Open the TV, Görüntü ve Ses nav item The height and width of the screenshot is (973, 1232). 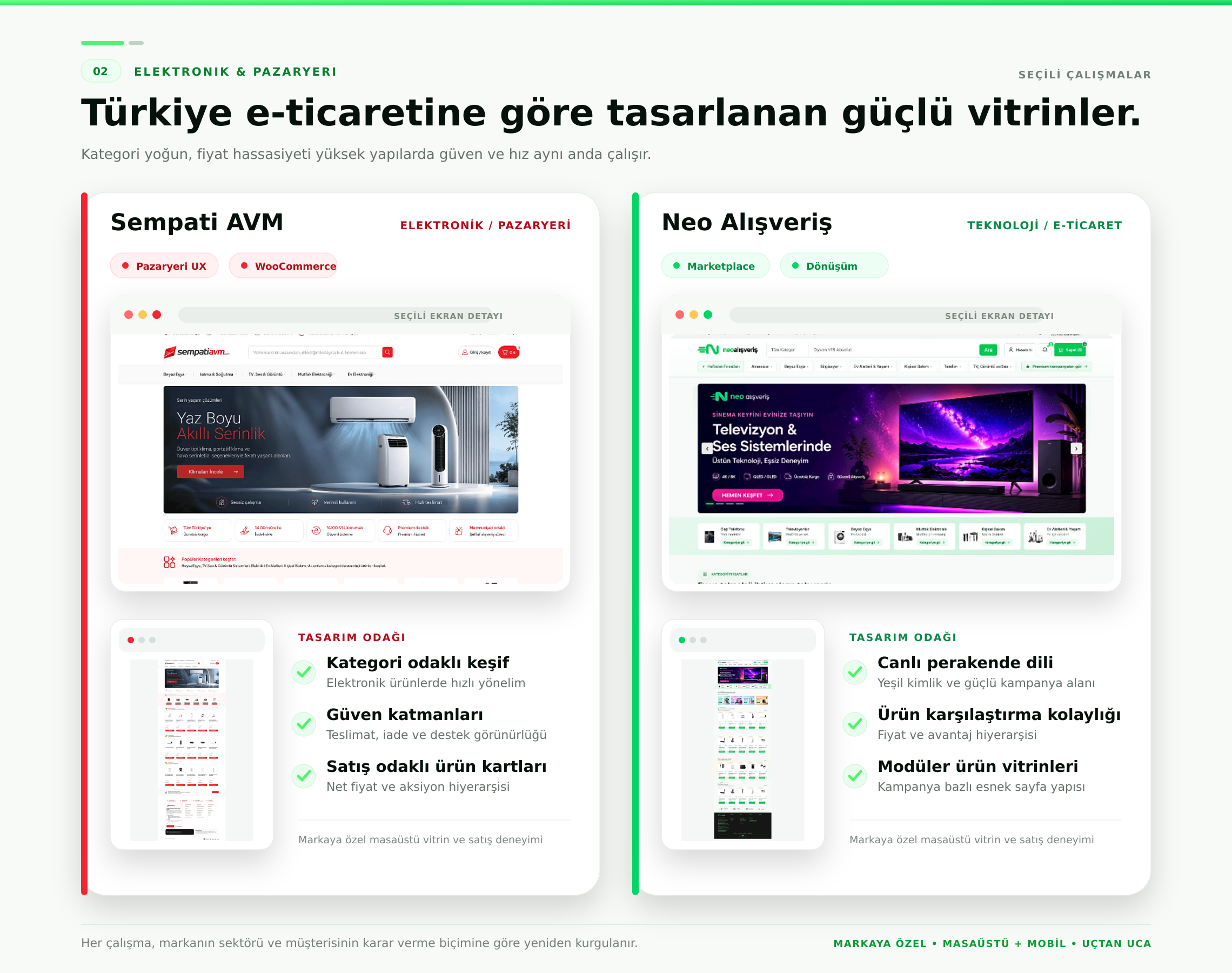992,366
